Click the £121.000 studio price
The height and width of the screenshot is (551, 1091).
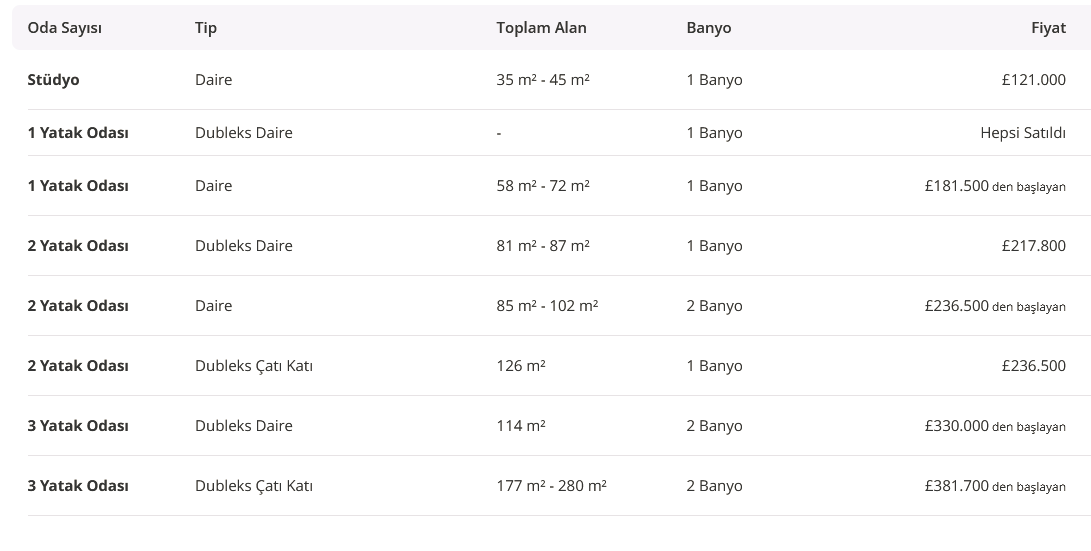[x=1033, y=80]
